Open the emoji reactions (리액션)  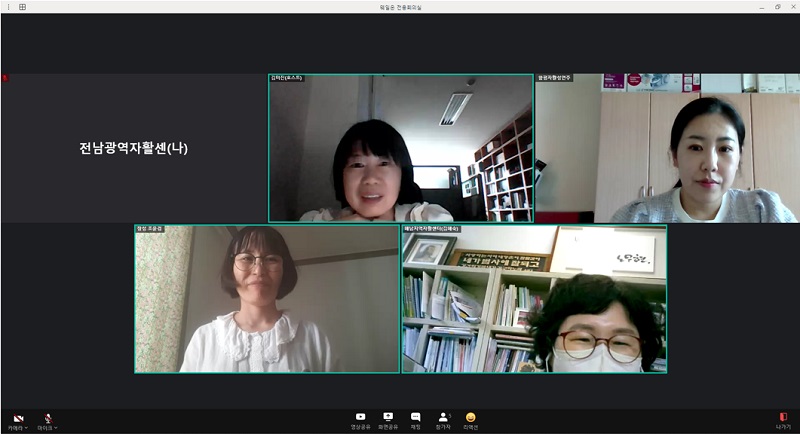point(470,420)
